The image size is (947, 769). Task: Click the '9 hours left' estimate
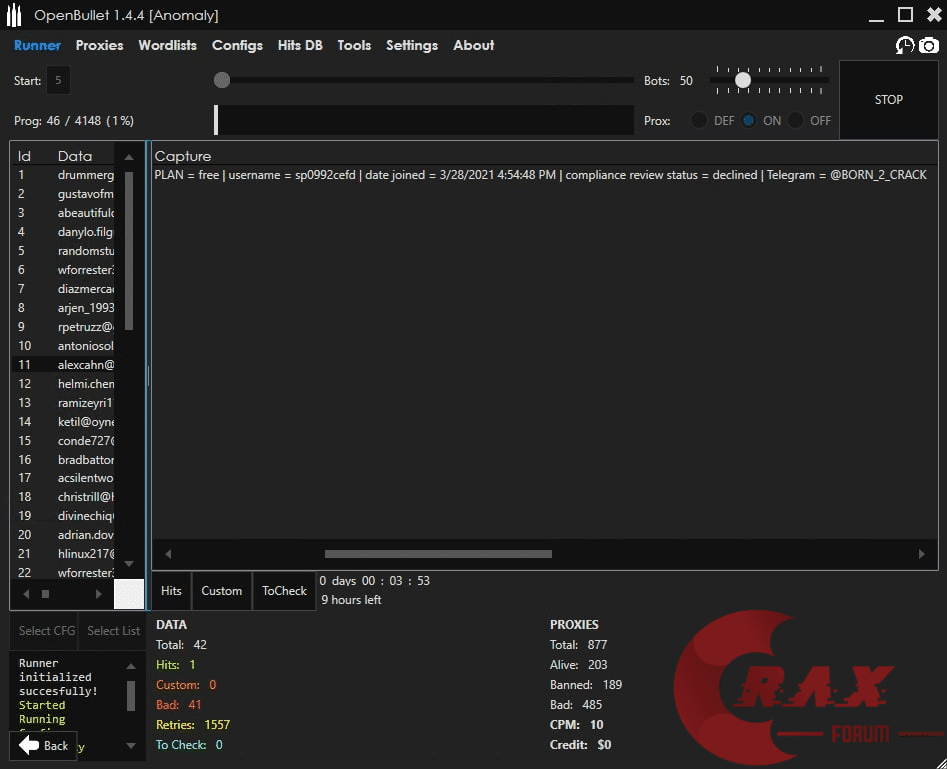click(x=352, y=600)
